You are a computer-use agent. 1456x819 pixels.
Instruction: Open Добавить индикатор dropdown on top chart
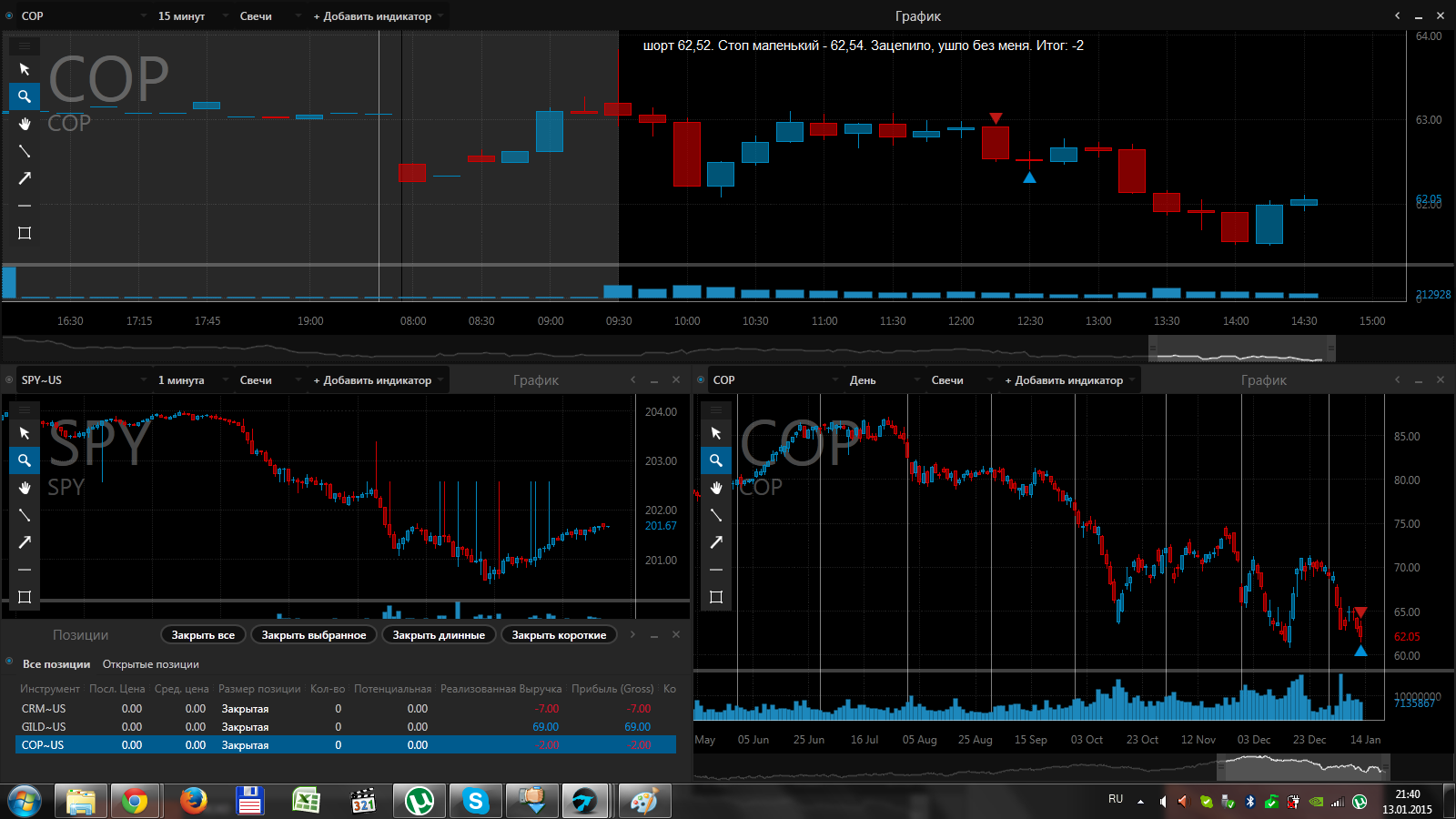click(x=378, y=15)
